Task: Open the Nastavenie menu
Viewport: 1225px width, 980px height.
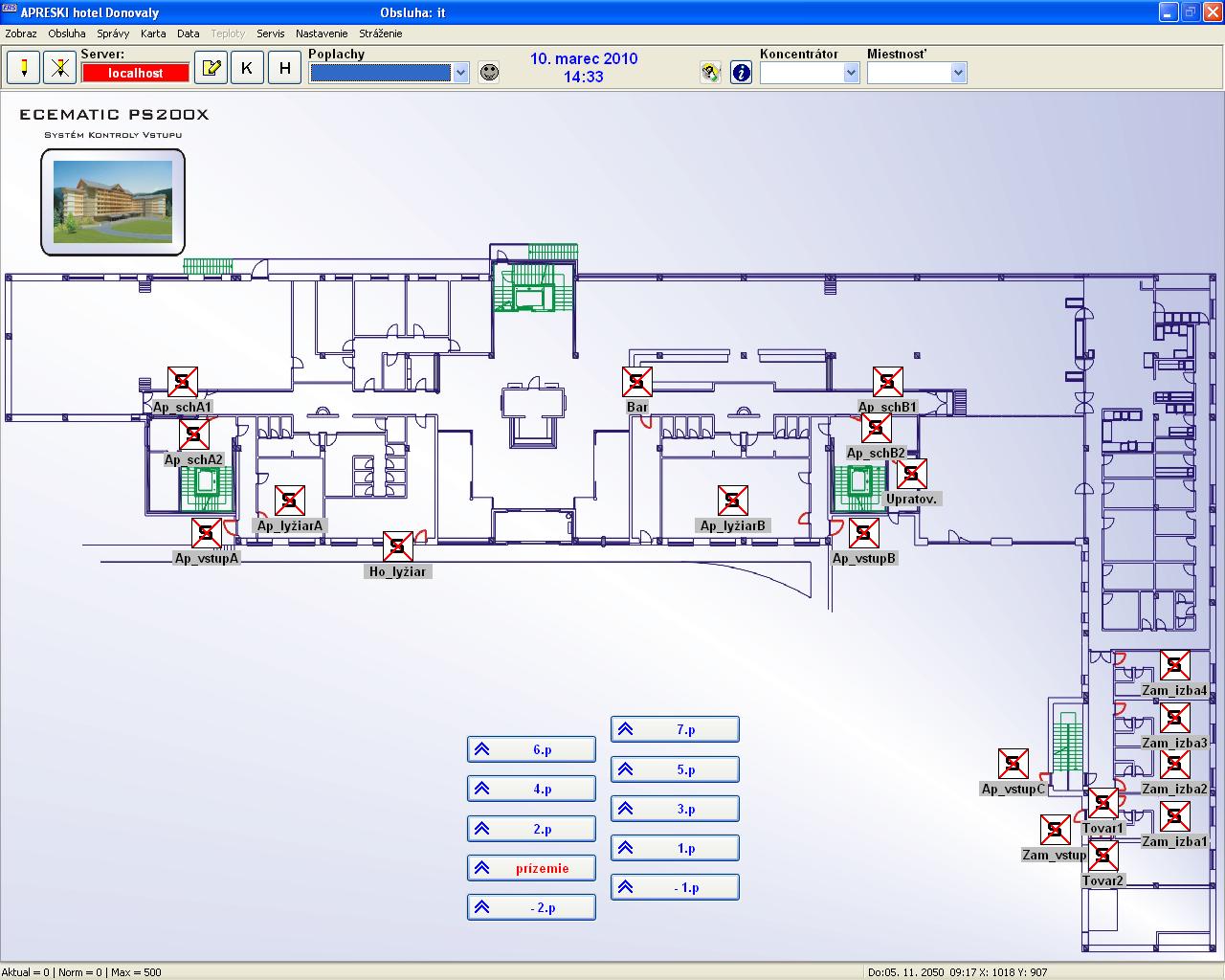Action: (x=322, y=33)
